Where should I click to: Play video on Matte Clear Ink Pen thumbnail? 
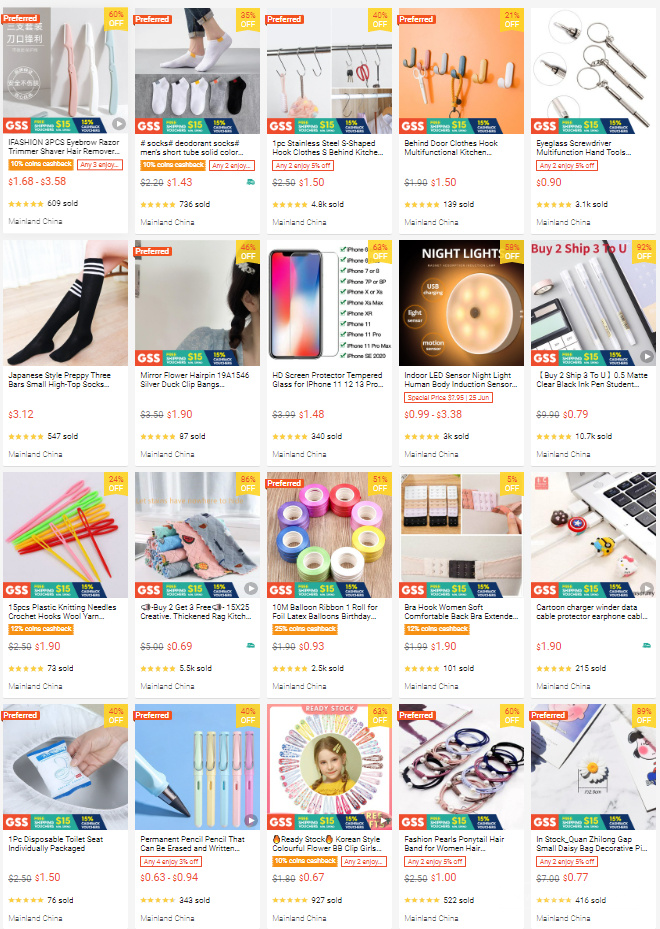[647, 356]
